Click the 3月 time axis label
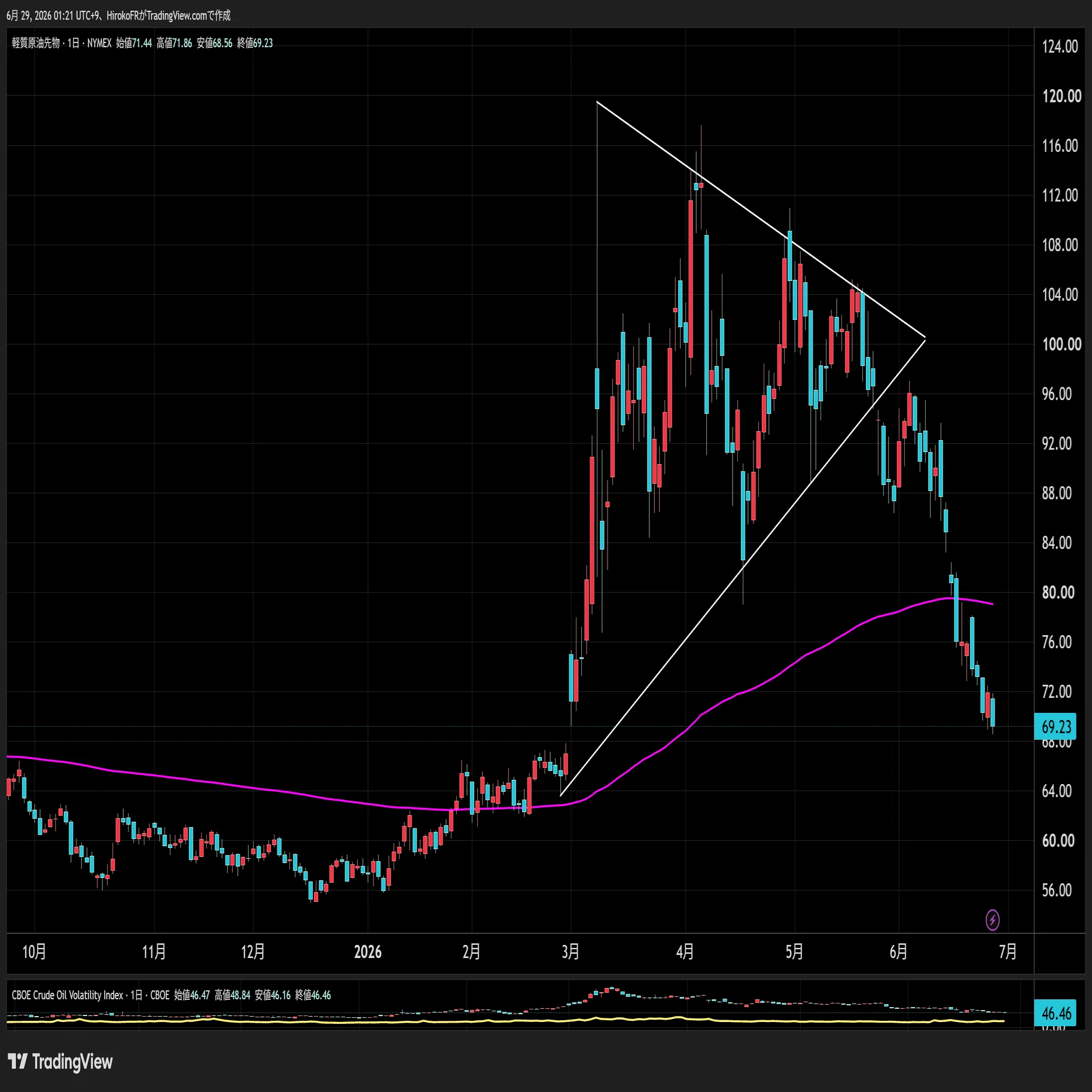This screenshot has width=1092, height=1092. 571,951
